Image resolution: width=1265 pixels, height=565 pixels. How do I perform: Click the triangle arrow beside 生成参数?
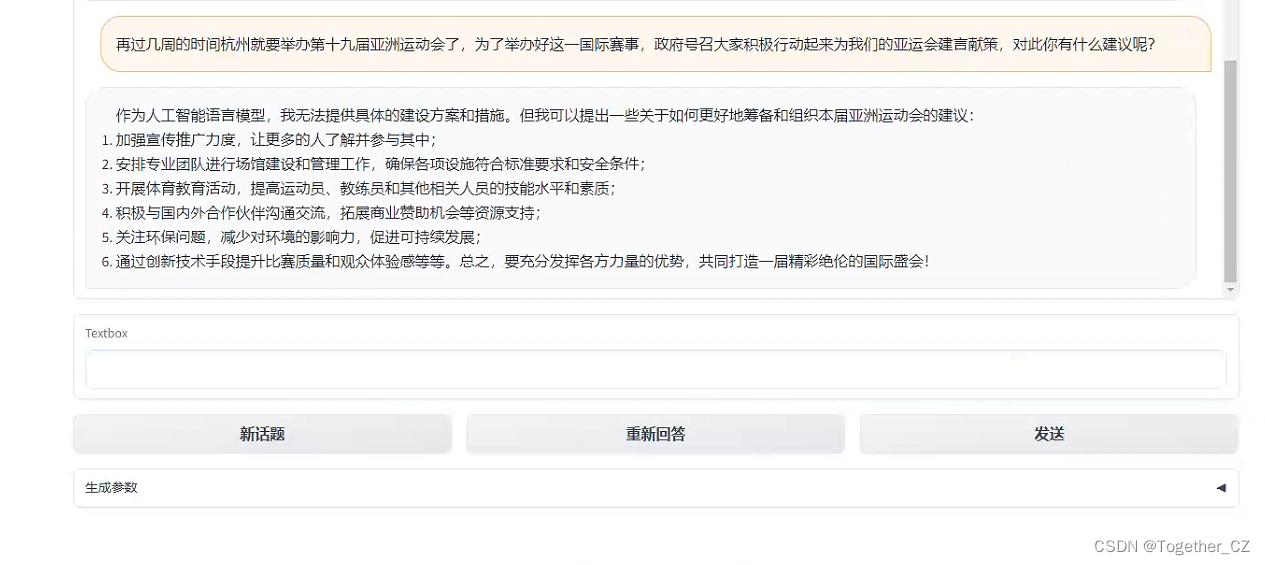pos(1220,488)
